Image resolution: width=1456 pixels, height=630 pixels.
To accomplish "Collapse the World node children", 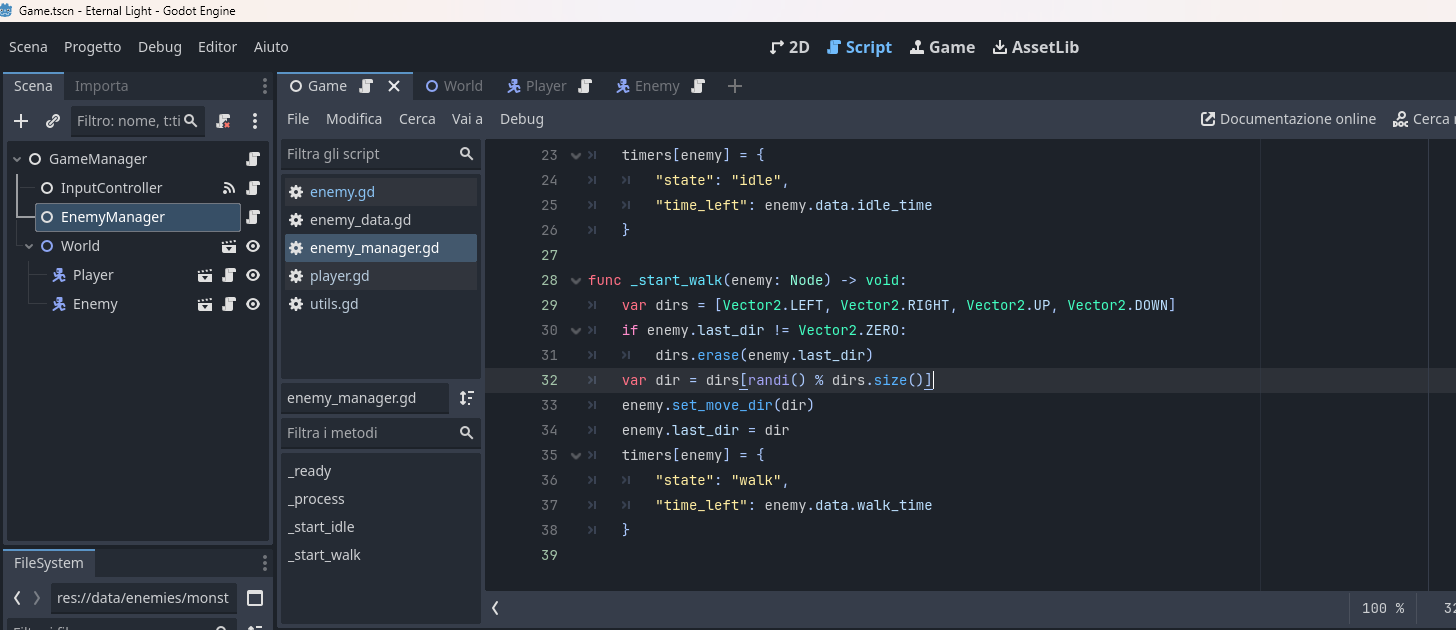I will (29, 246).
